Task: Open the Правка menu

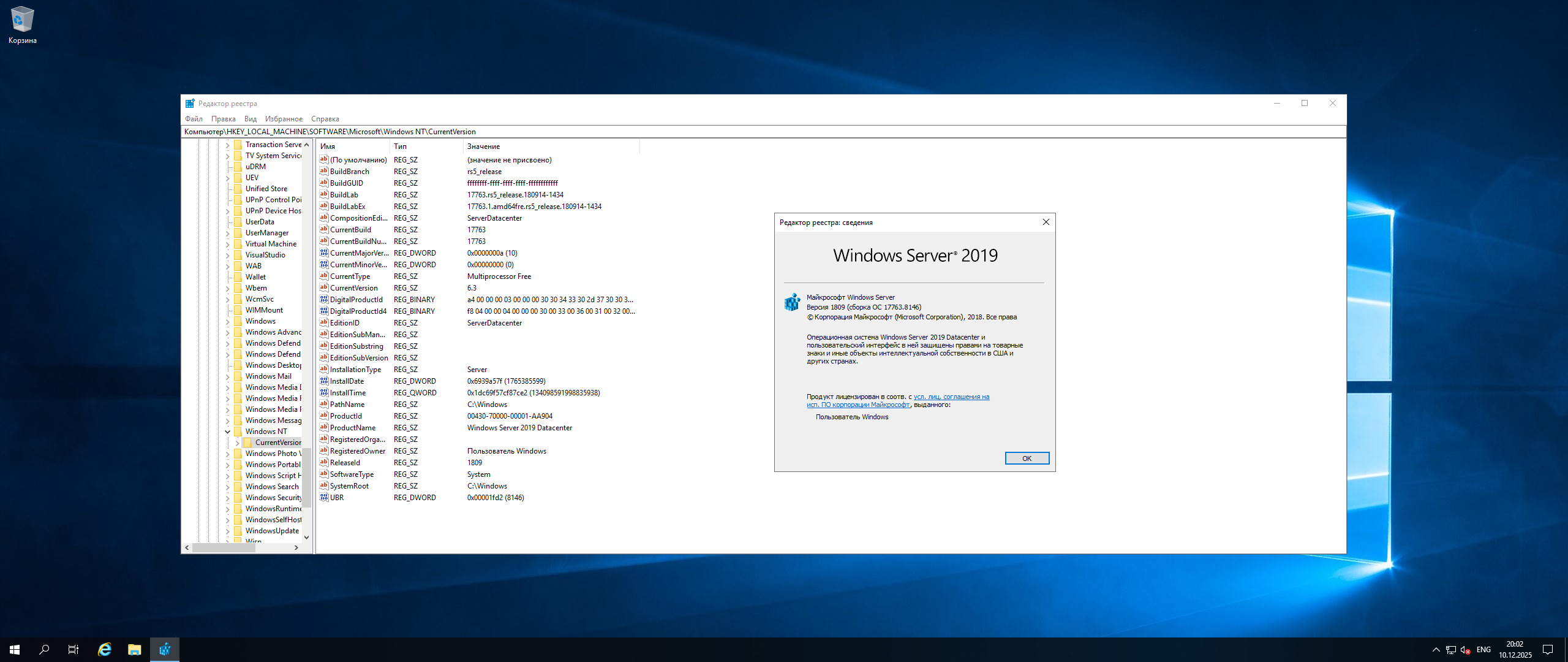Action: 223,119
